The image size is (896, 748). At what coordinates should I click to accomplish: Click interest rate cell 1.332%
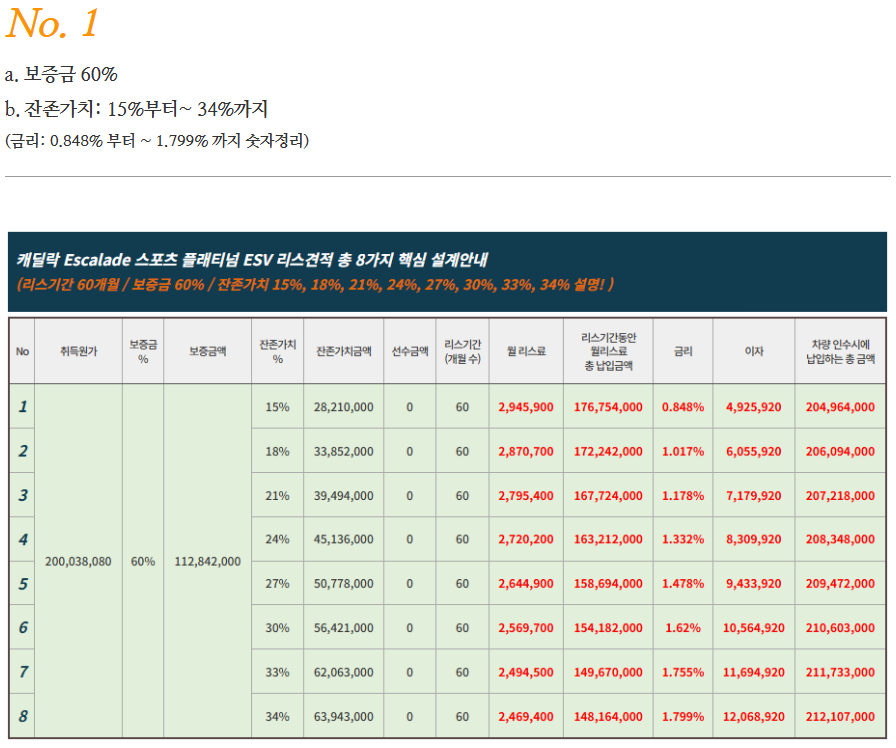pos(683,539)
